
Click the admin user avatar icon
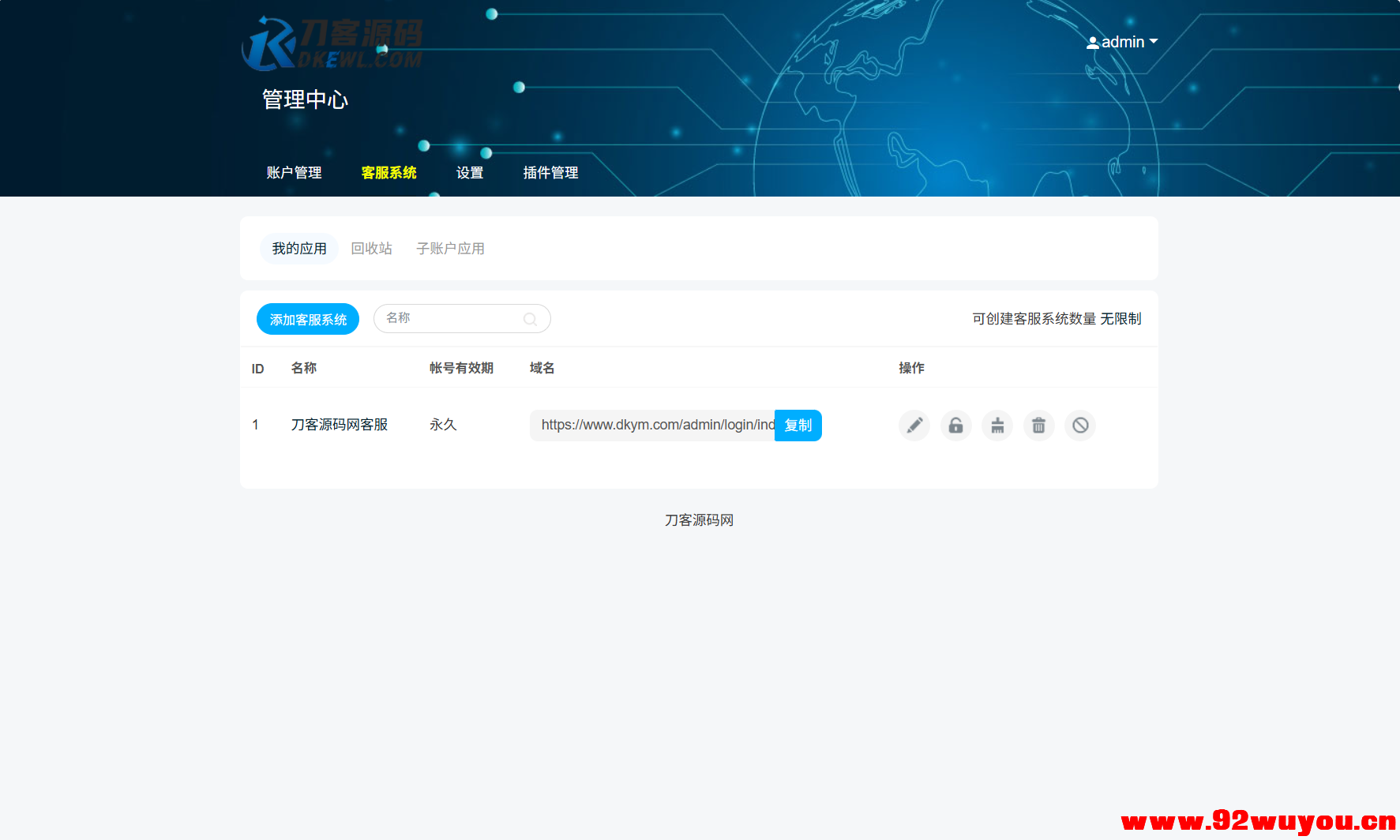pyautogui.click(x=1092, y=42)
